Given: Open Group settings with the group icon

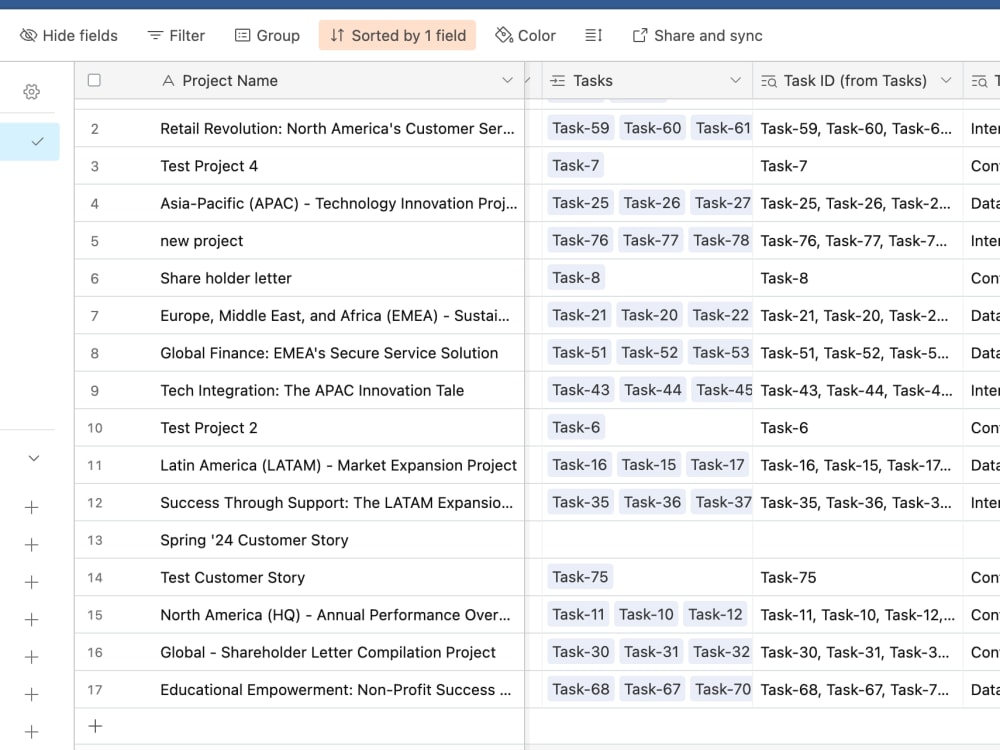Looking at the screenshot, I should (241, 35).
